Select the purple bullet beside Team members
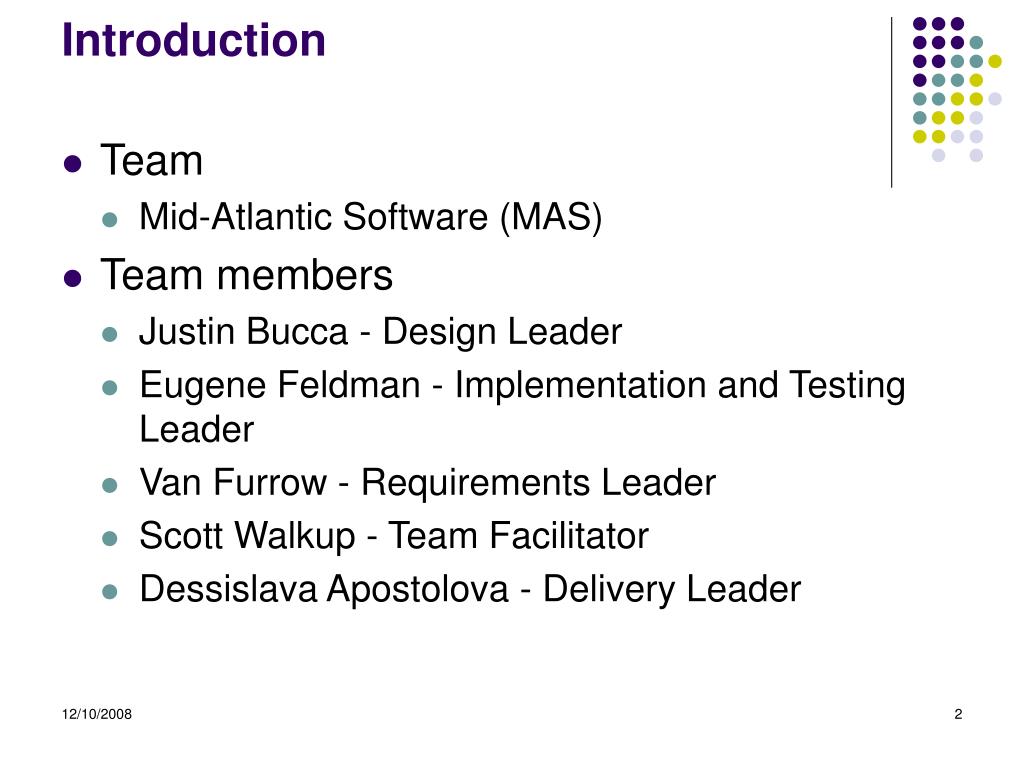 tap(72, 278)
